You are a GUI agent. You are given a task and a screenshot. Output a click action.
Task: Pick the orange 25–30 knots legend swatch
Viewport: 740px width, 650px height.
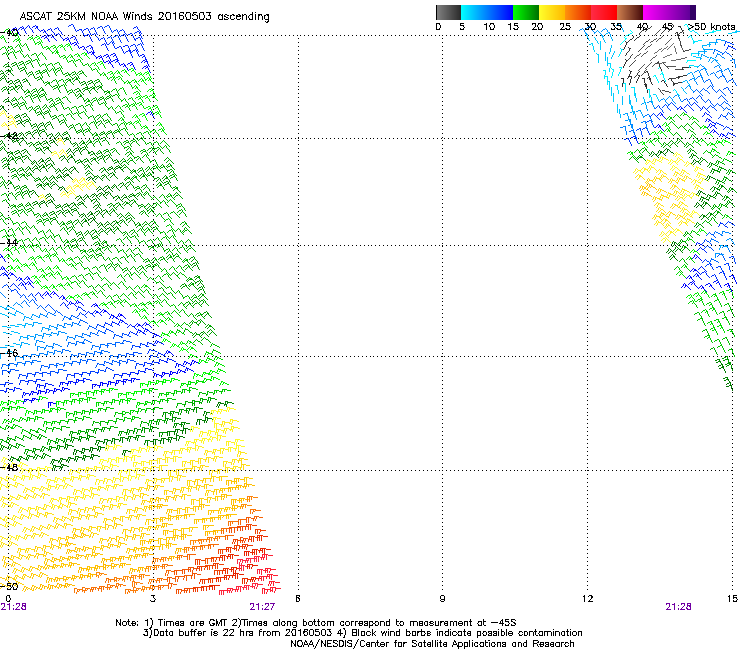pos(578,12)
